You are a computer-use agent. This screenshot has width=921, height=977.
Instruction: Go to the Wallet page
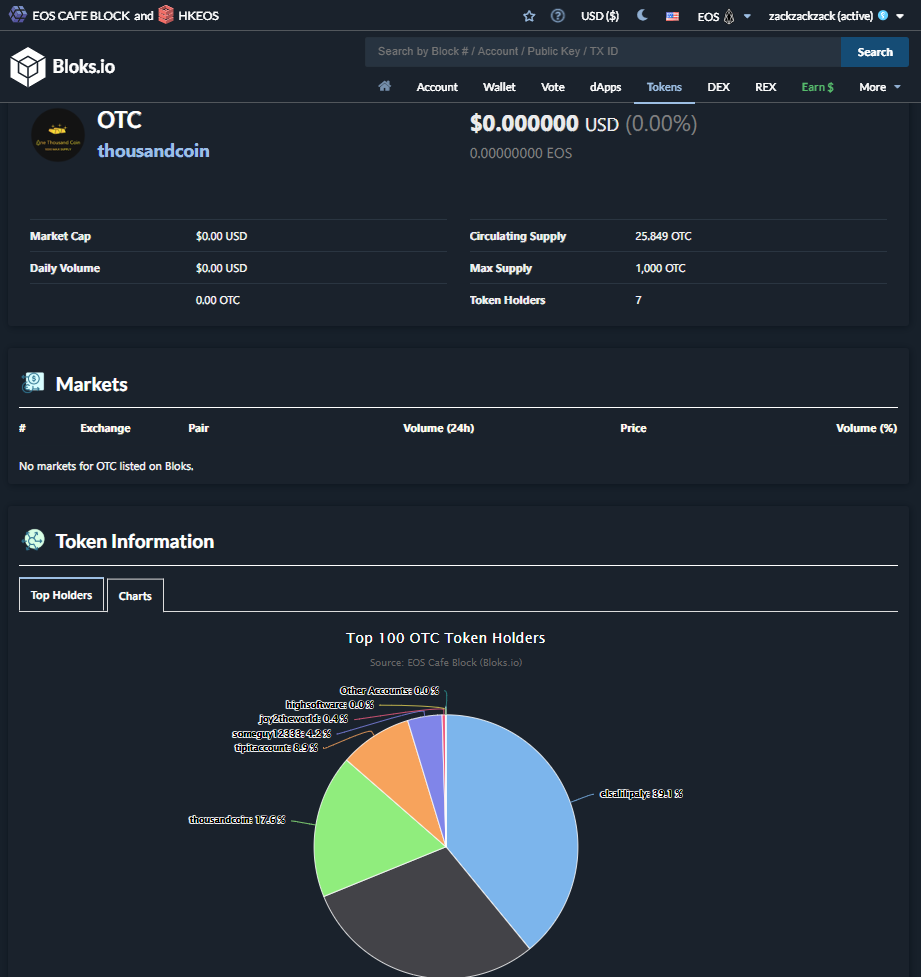coord(499,87)
